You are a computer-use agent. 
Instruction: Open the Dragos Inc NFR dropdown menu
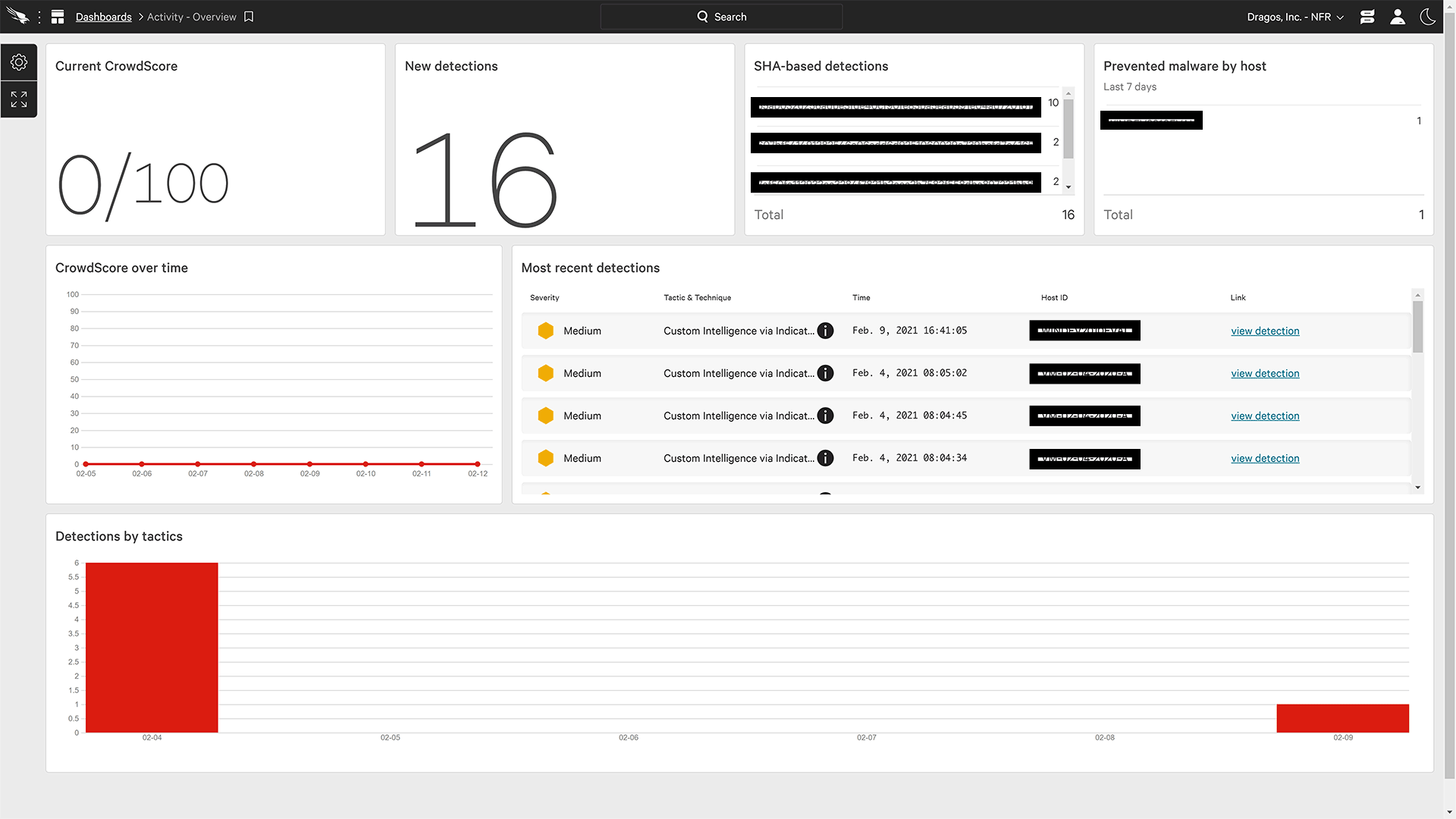click(x=1295, y=17)
